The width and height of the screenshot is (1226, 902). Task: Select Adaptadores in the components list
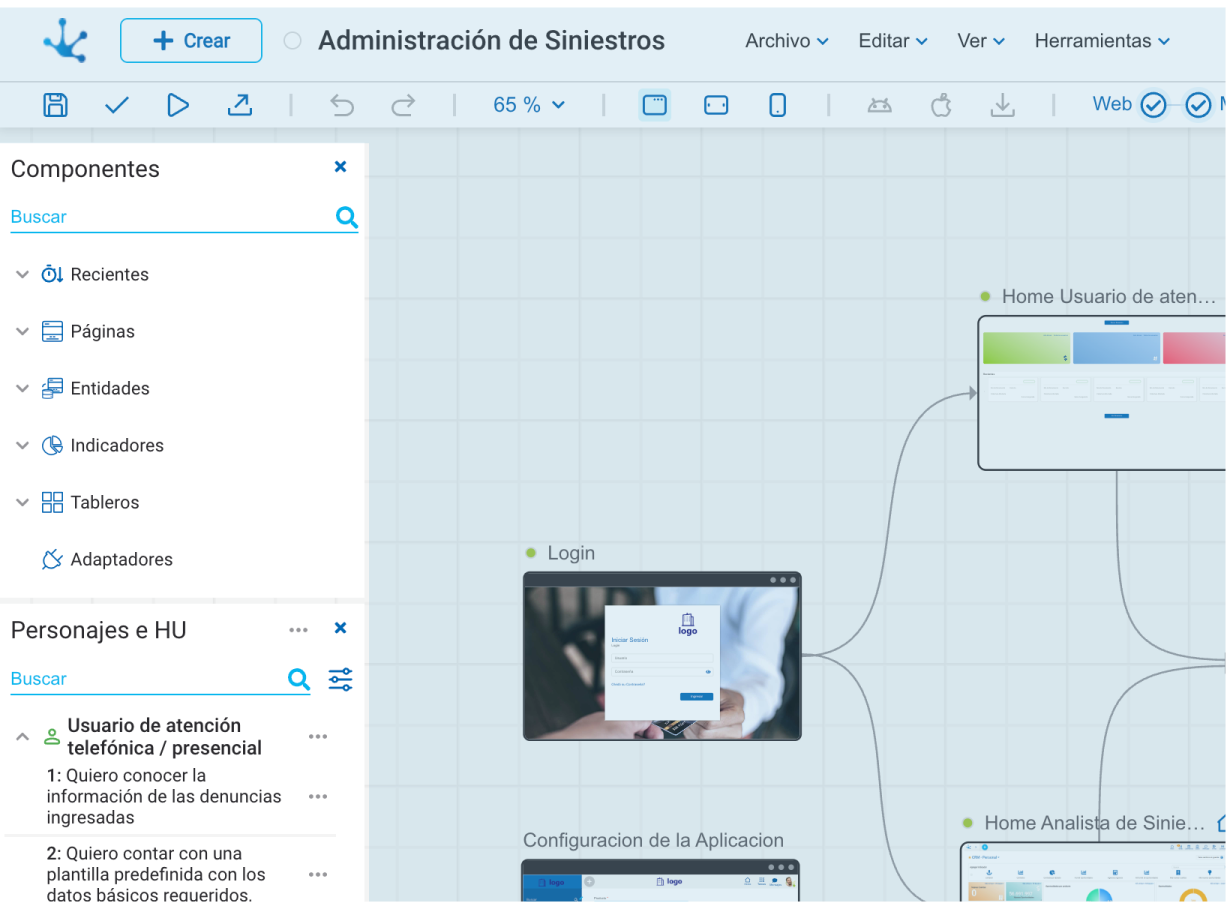pyautogui.click(x=121, y=560)
